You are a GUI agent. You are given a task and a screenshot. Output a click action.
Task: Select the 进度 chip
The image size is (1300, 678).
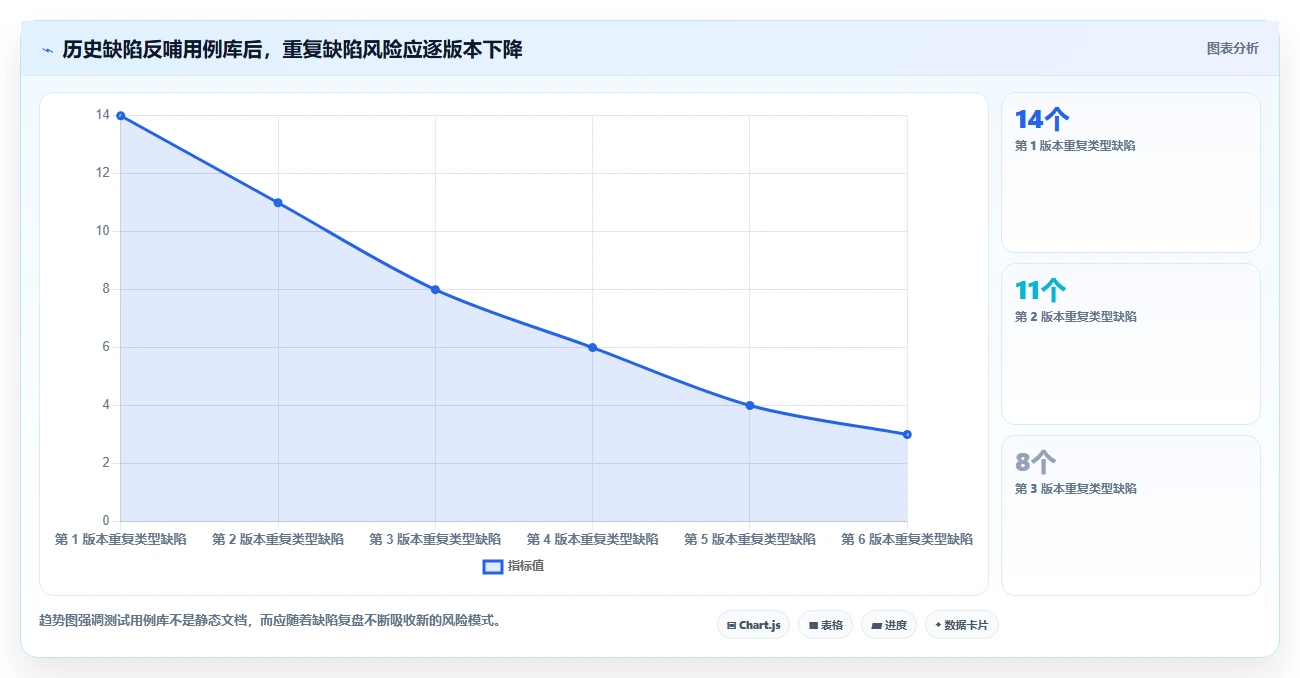click(888, 625)
